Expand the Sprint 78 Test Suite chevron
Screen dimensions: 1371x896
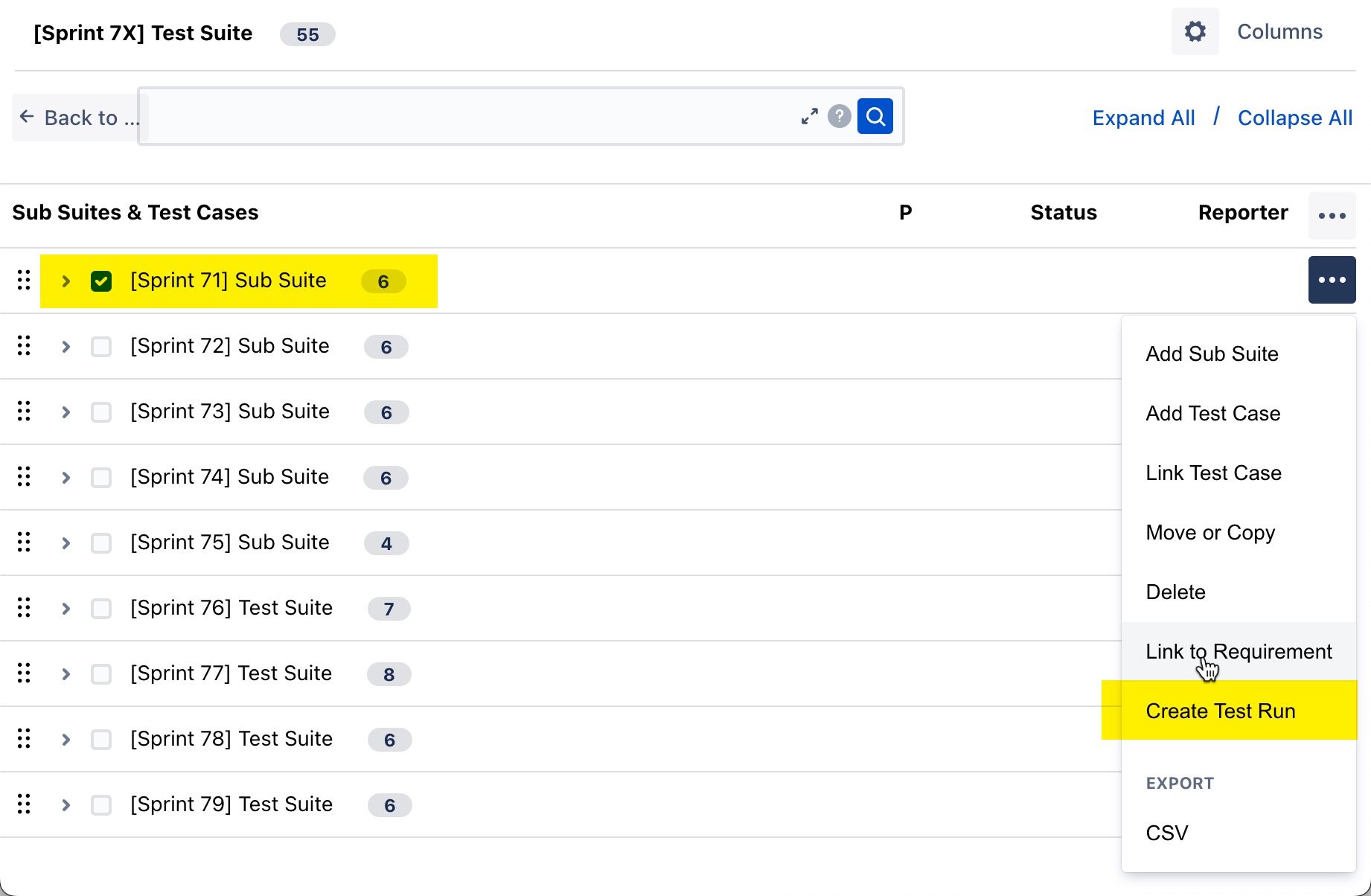pos(65,740)
